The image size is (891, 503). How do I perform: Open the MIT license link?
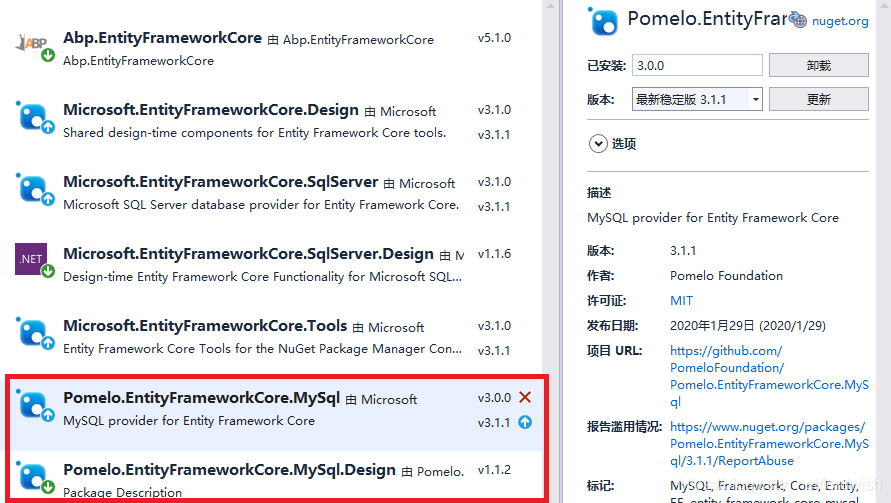(681, 301)
